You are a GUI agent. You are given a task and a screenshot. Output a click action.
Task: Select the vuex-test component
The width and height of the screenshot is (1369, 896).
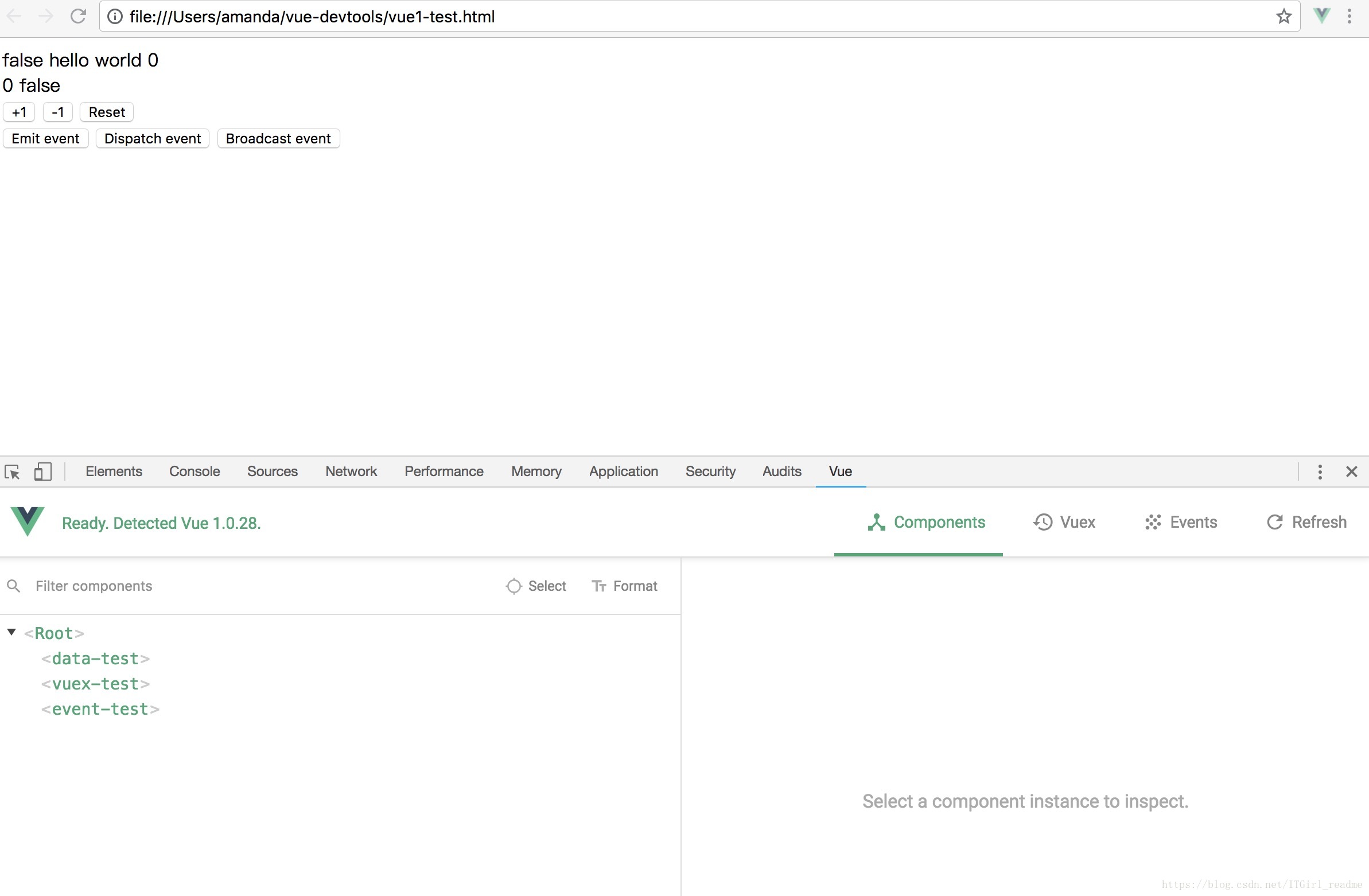(95, 684)
